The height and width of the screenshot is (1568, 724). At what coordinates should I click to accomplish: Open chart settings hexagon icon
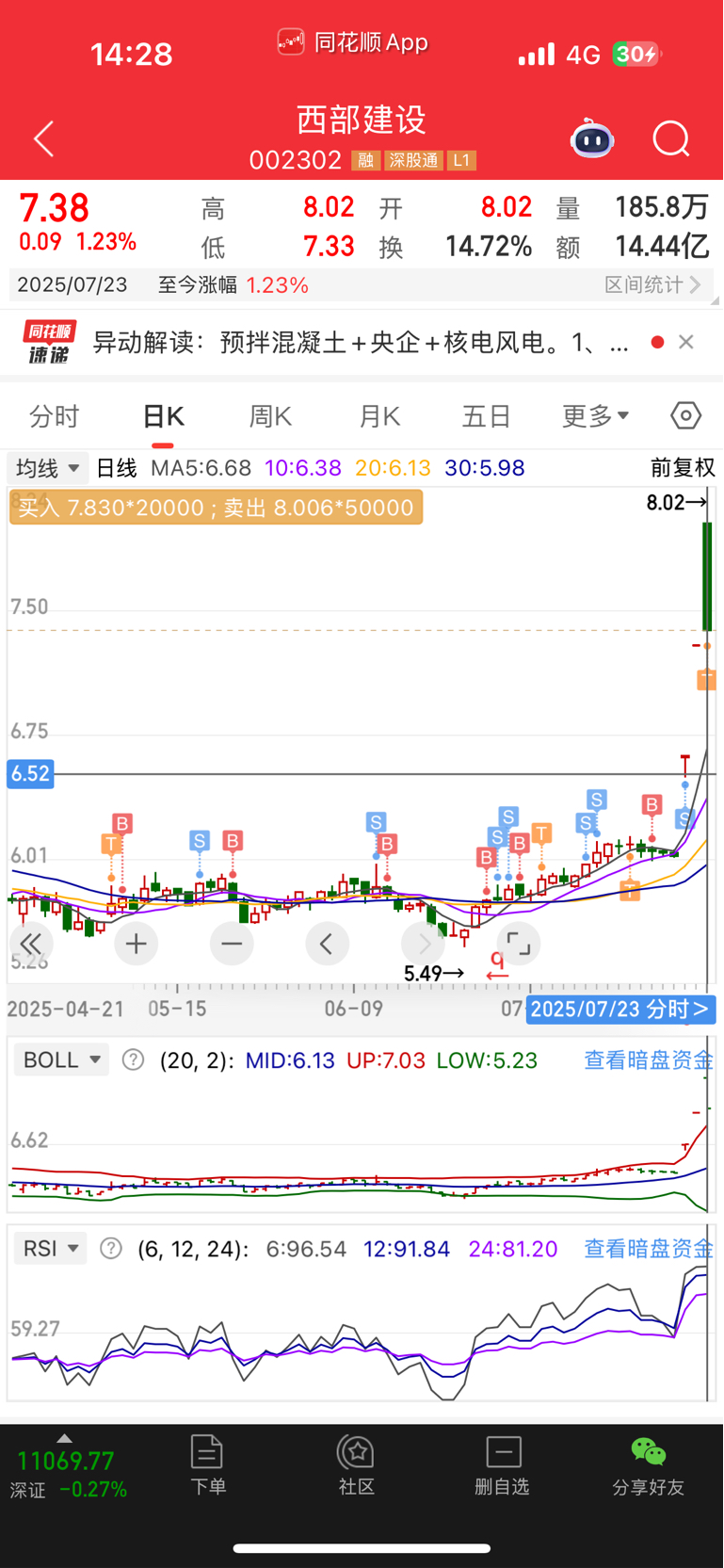click(x=686, y=415)
